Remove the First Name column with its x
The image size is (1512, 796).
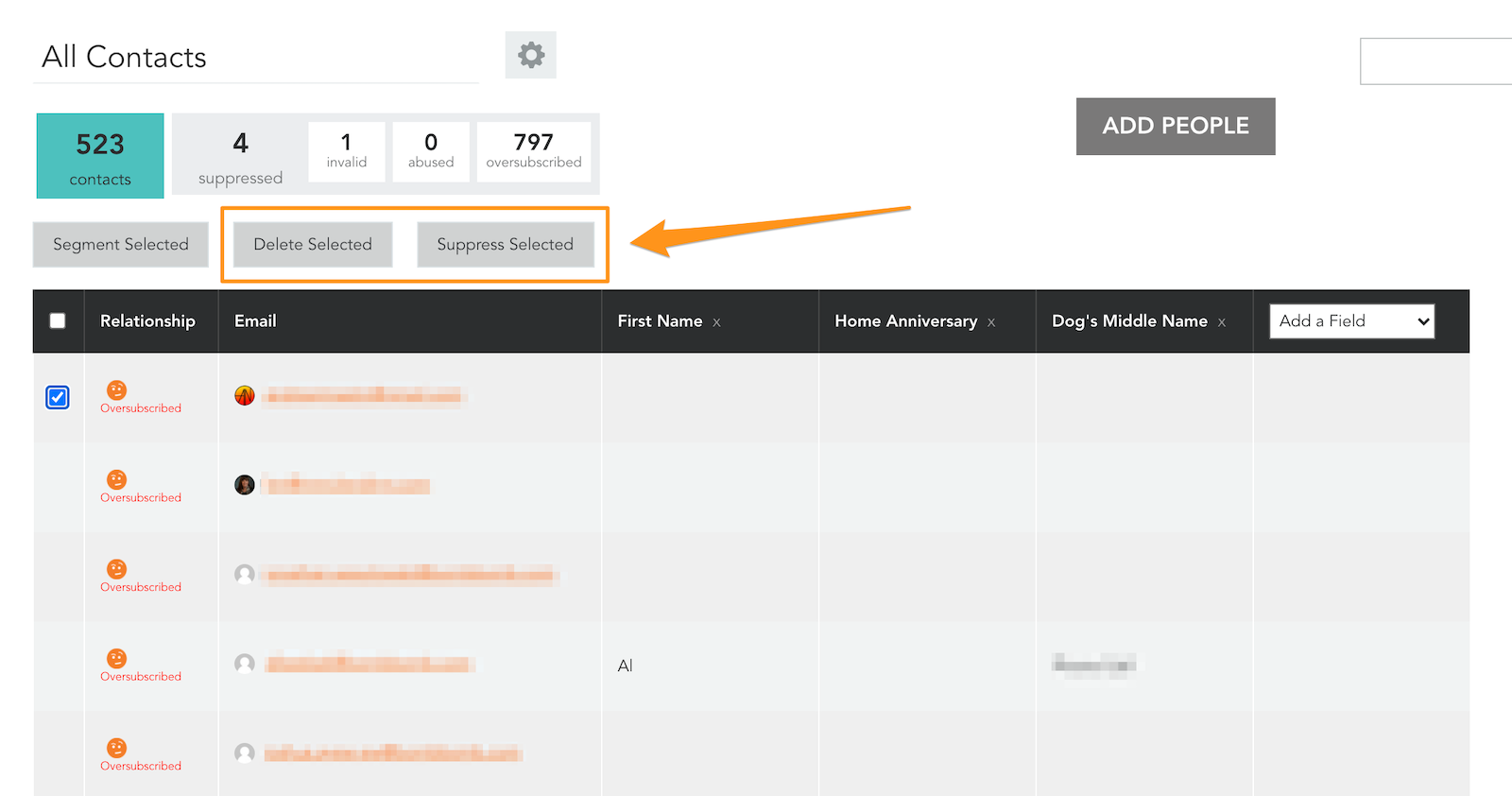(x=716, y=322)
